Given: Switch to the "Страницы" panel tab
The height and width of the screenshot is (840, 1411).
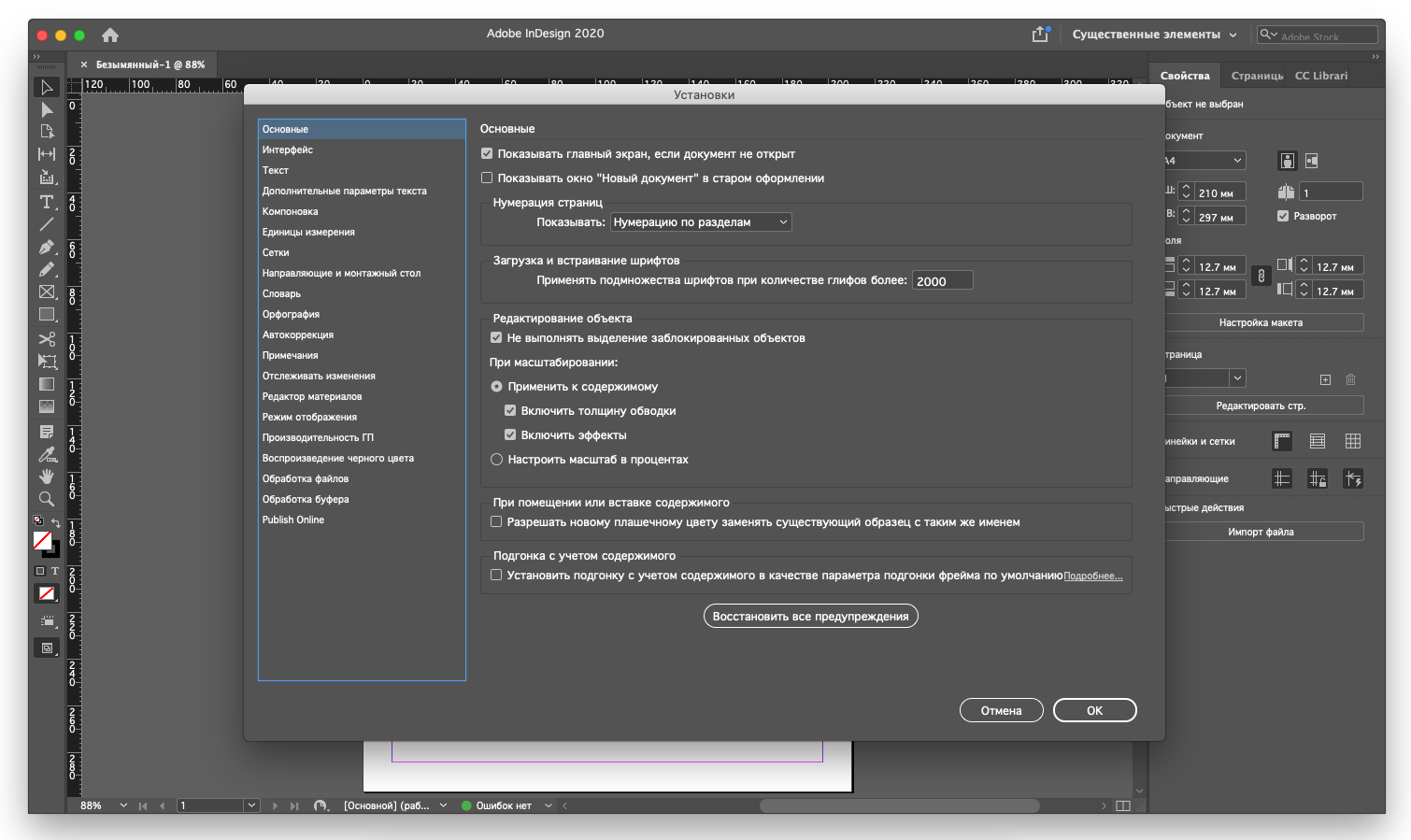Looking at the screenshot, I should tap(1256, 76).
